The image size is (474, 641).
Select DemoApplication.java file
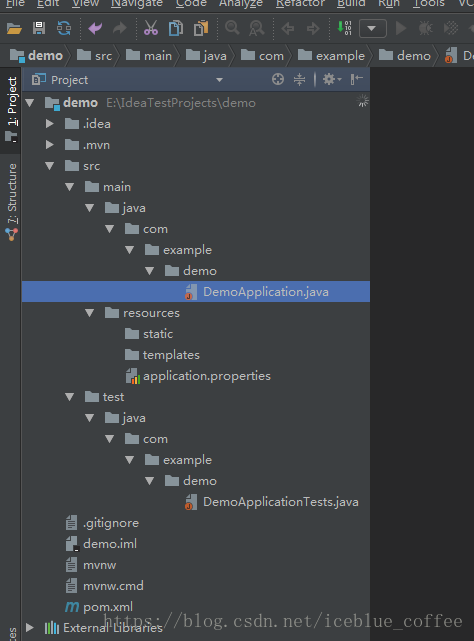click(x=195, y=291)
